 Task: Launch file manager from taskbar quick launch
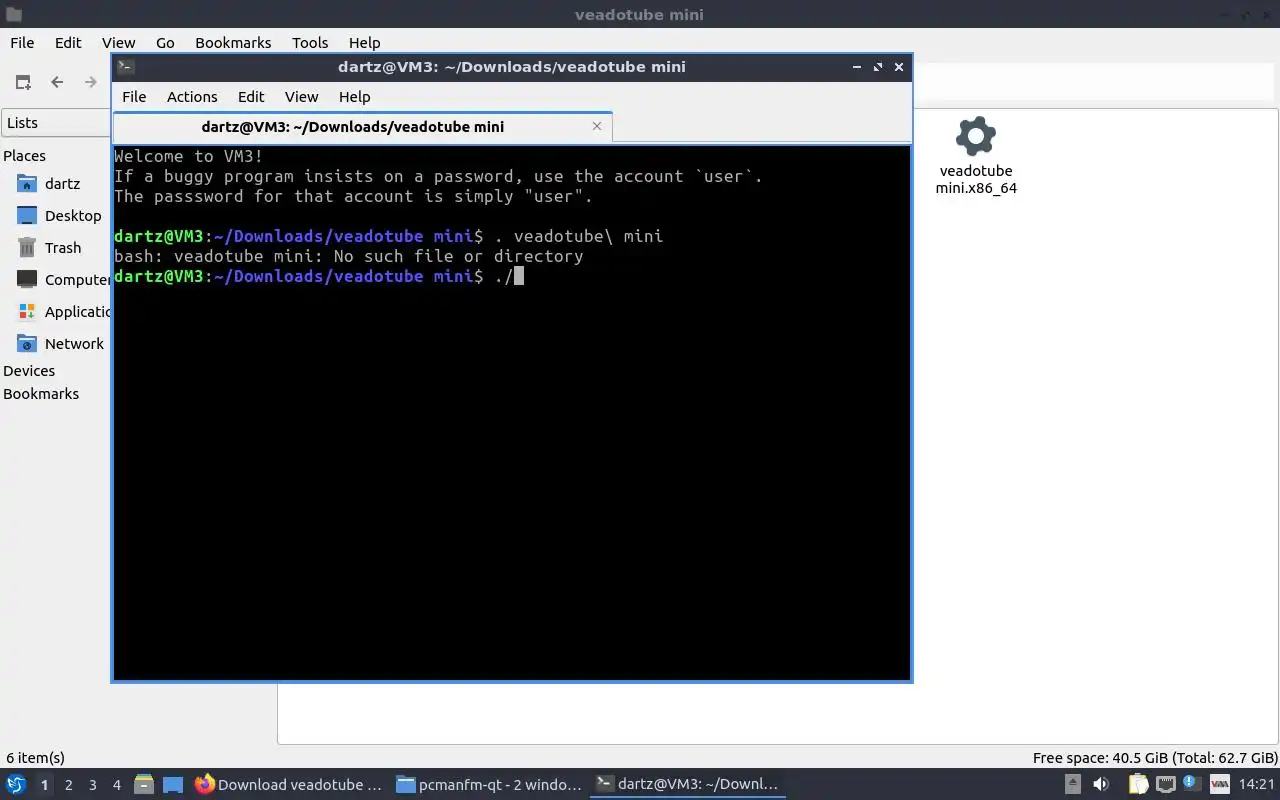(x=144, y=785)
